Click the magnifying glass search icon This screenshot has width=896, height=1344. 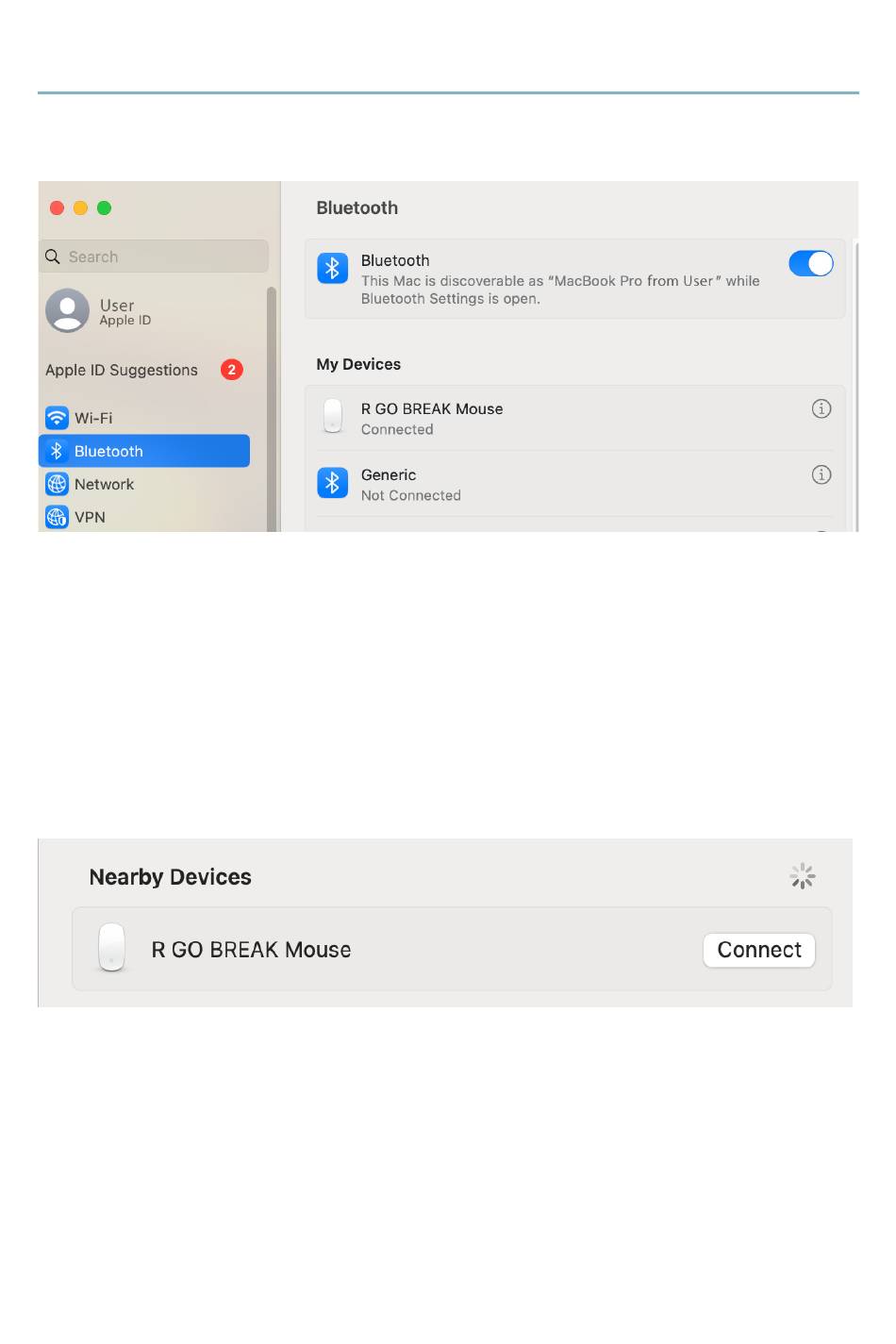[x=53, y=257]
